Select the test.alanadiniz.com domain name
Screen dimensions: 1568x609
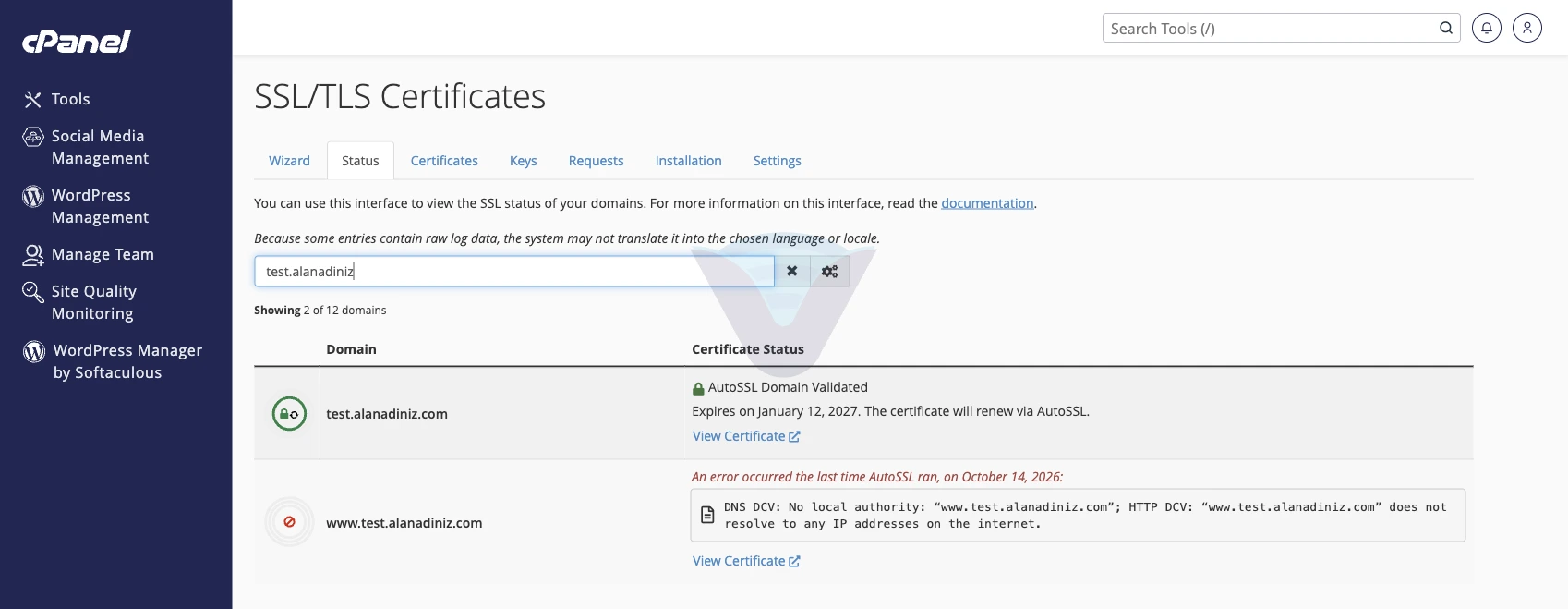coord(387,414)
